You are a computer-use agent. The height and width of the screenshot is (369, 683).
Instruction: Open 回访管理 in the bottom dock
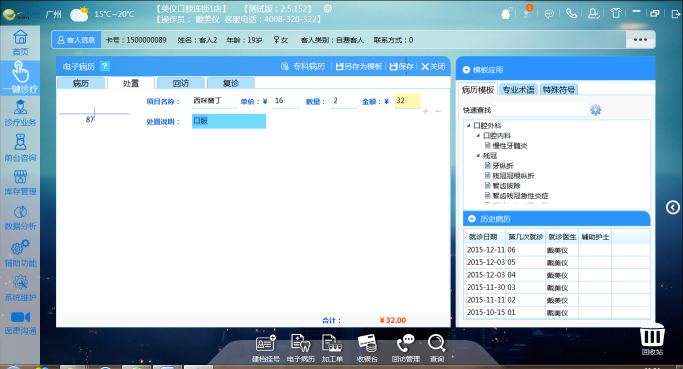pos(406,348)
